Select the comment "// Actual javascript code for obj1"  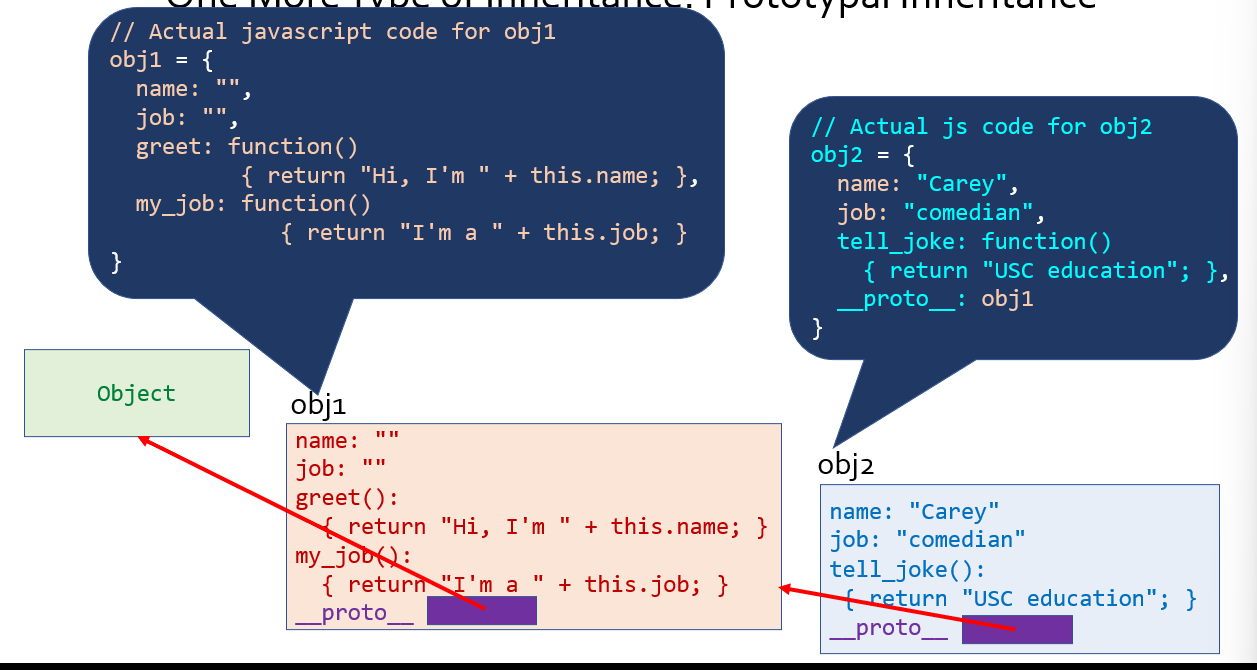click(x=332, y=31)
